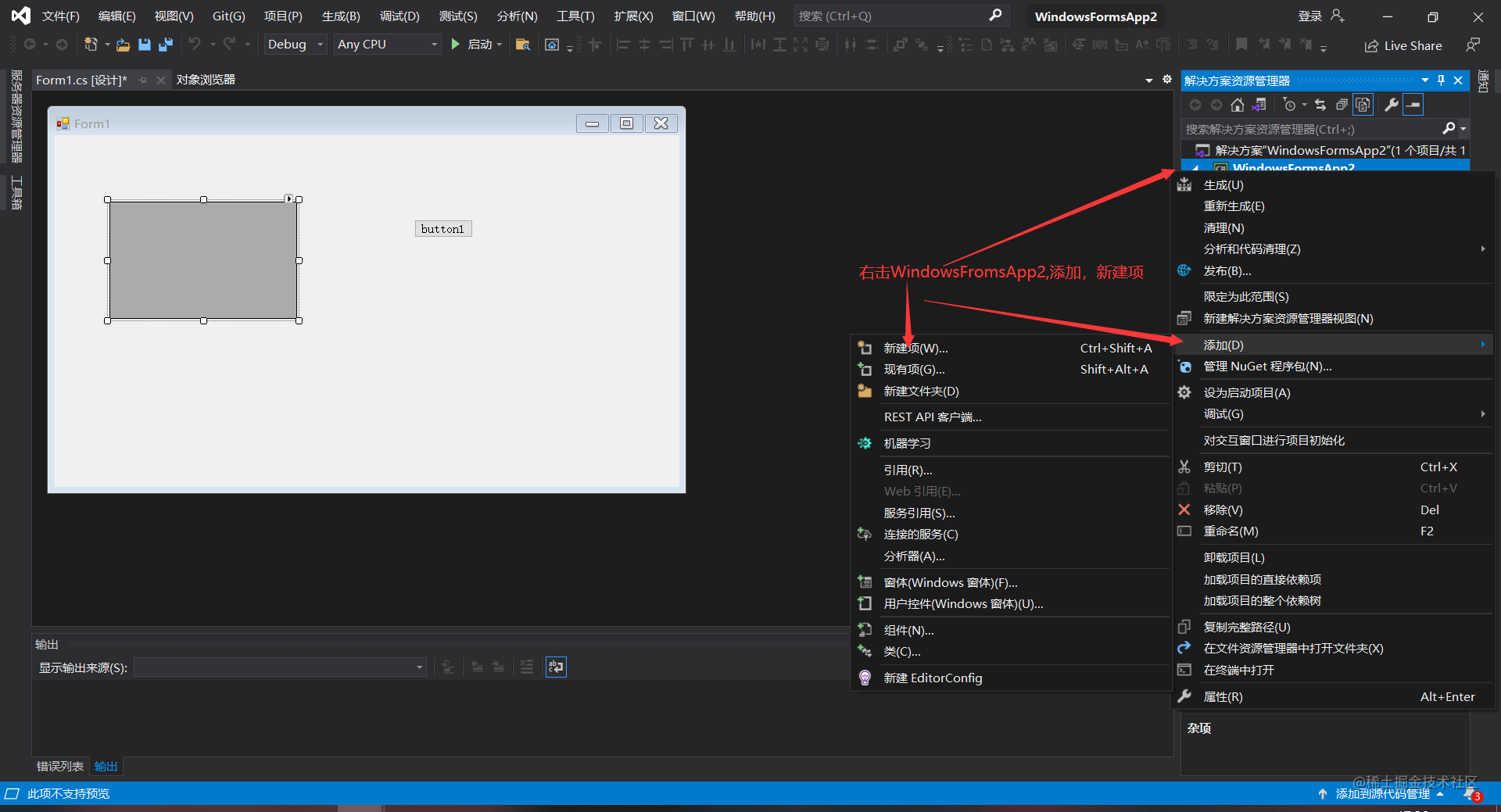This screenshot has width=1501, height=812.
Task: Click the undo arrow in the toolbar
Action: point(195,45)
